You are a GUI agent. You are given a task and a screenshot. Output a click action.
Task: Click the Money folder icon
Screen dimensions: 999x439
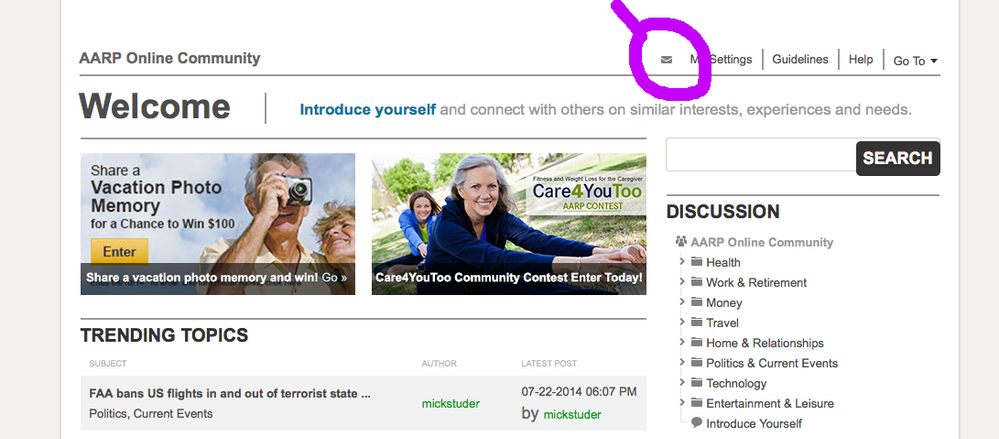(x=696, y=302)
